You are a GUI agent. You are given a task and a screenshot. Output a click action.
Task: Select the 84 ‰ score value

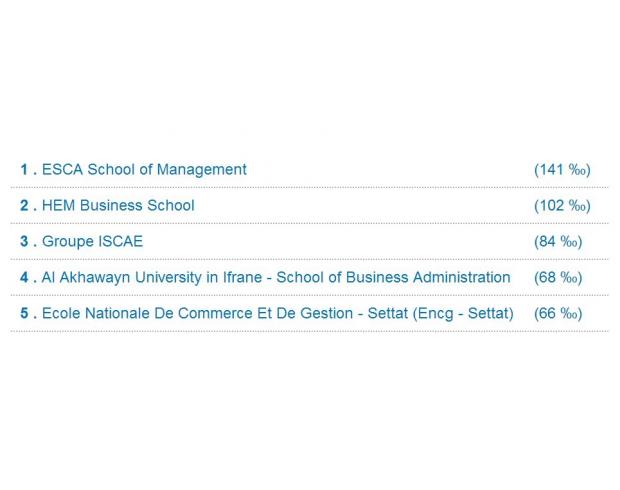coord(558,242)
